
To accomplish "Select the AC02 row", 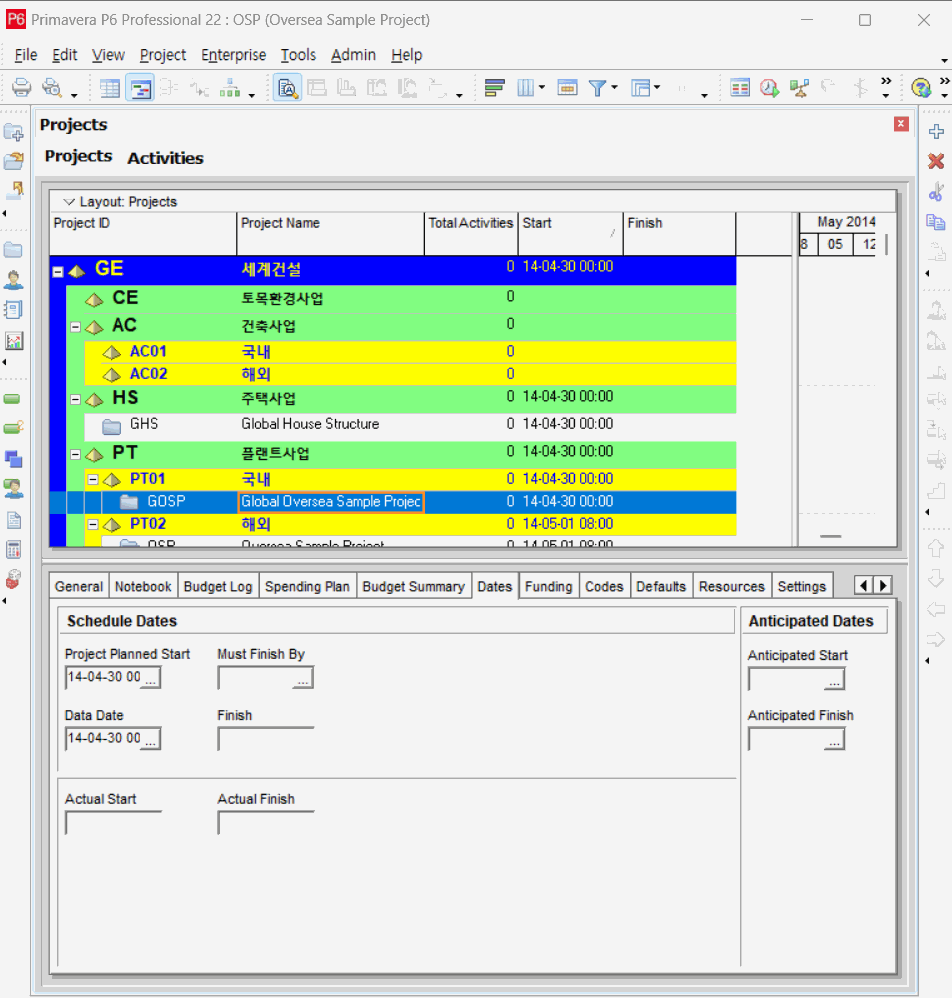I will [x=410, y=374].
